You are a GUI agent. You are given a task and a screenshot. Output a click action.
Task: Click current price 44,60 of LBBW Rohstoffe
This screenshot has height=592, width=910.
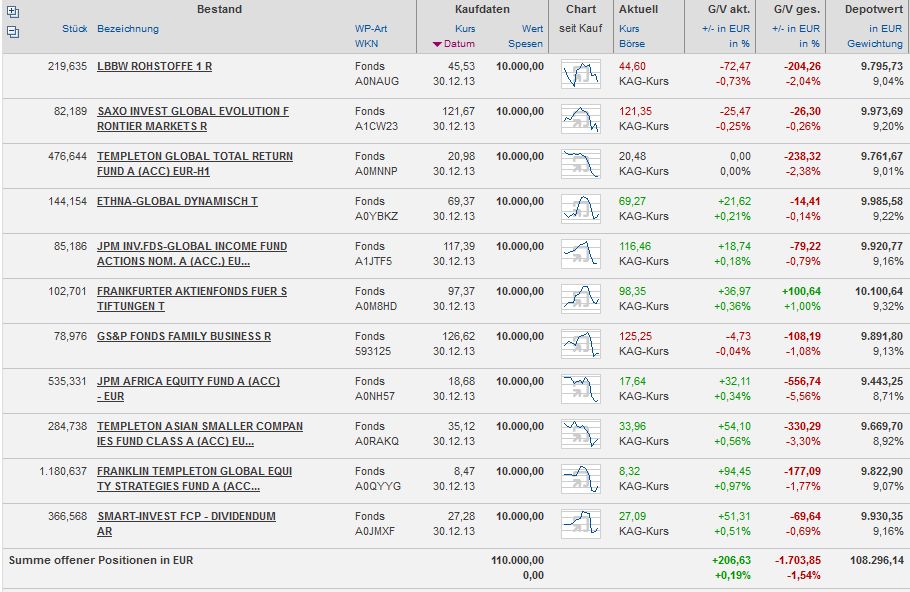pos(632,66)
